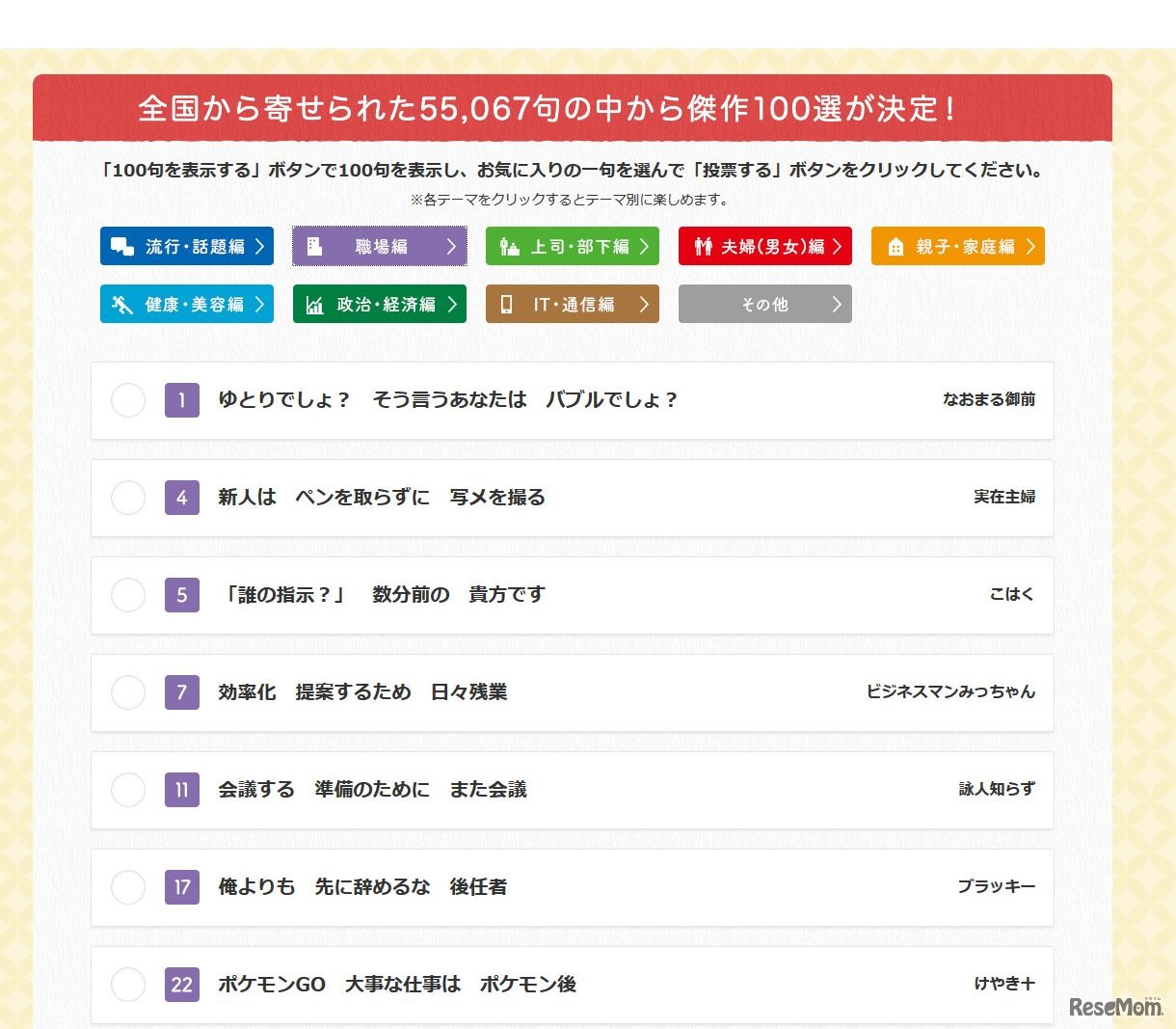The width and height of the screenshot is (1176, 1029).
Task: Click the arrow on IT・通信編 button
Action: point(644,305)
